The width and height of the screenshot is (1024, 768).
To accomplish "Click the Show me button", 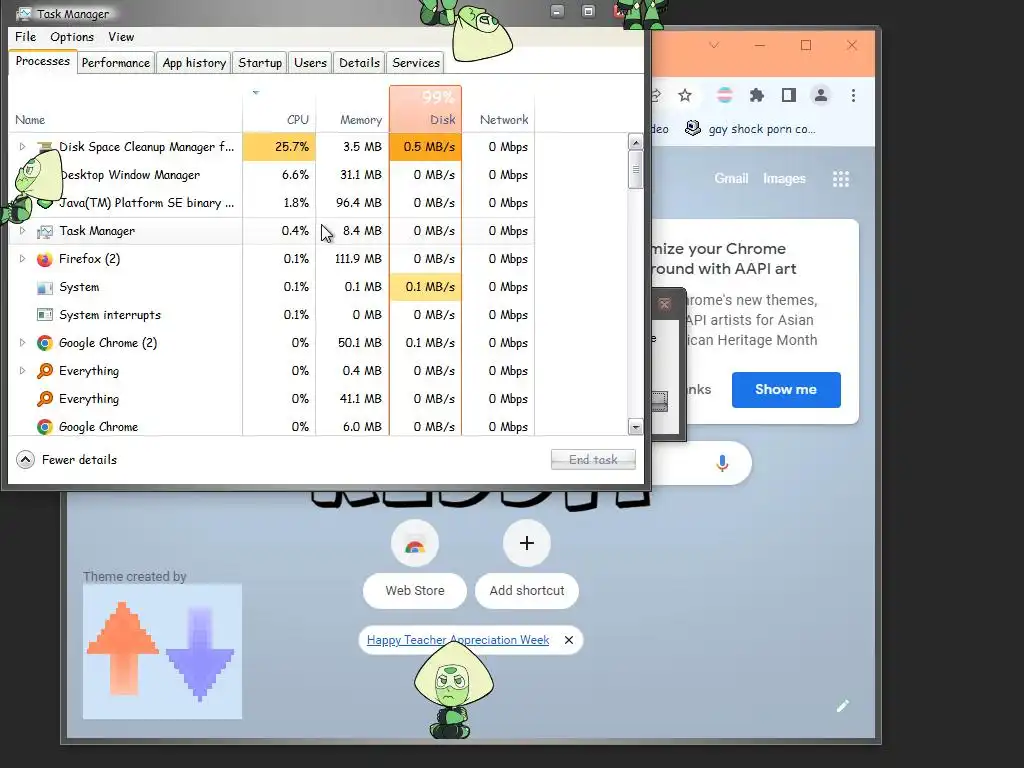I will coord(786,390).
